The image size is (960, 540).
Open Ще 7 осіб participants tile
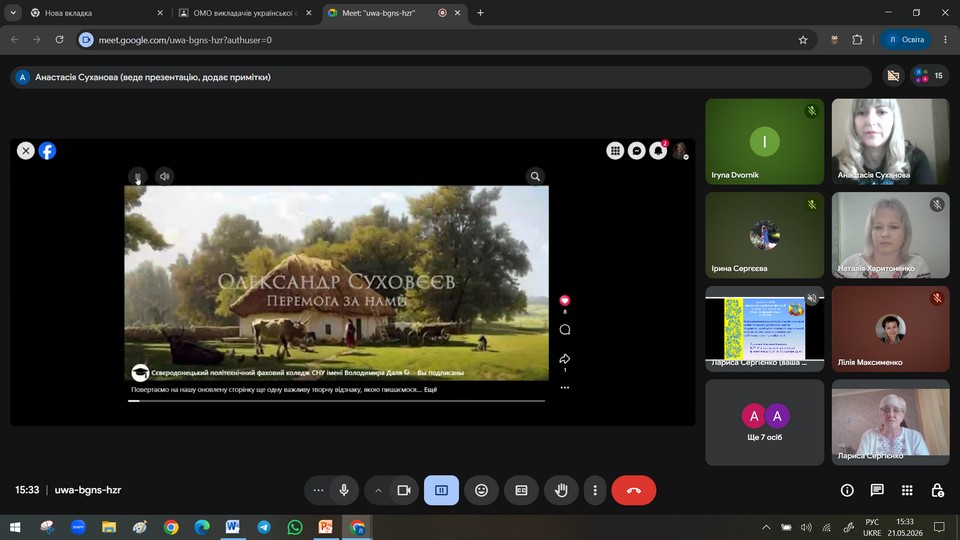click(x=765, y=422)
